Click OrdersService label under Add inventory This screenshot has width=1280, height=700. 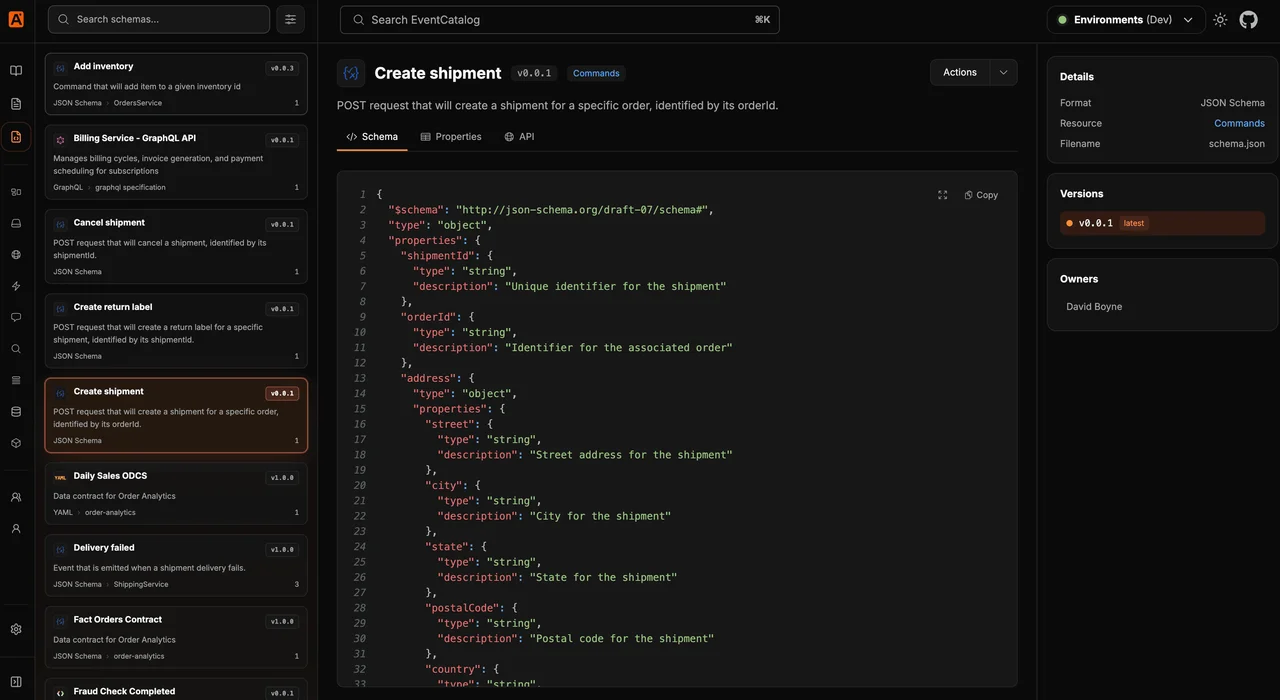[x=138, y=103]
